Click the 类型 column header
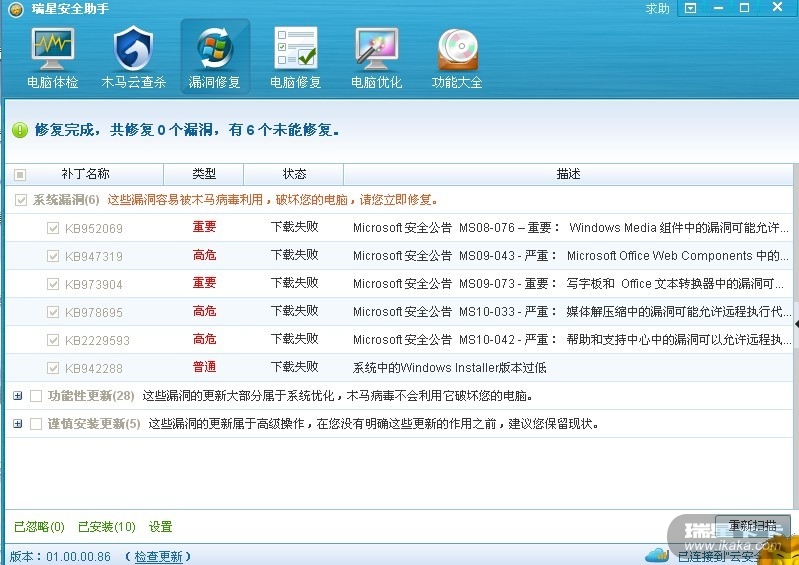This screenshot has width=799, height=565. (x=204, y=174)
